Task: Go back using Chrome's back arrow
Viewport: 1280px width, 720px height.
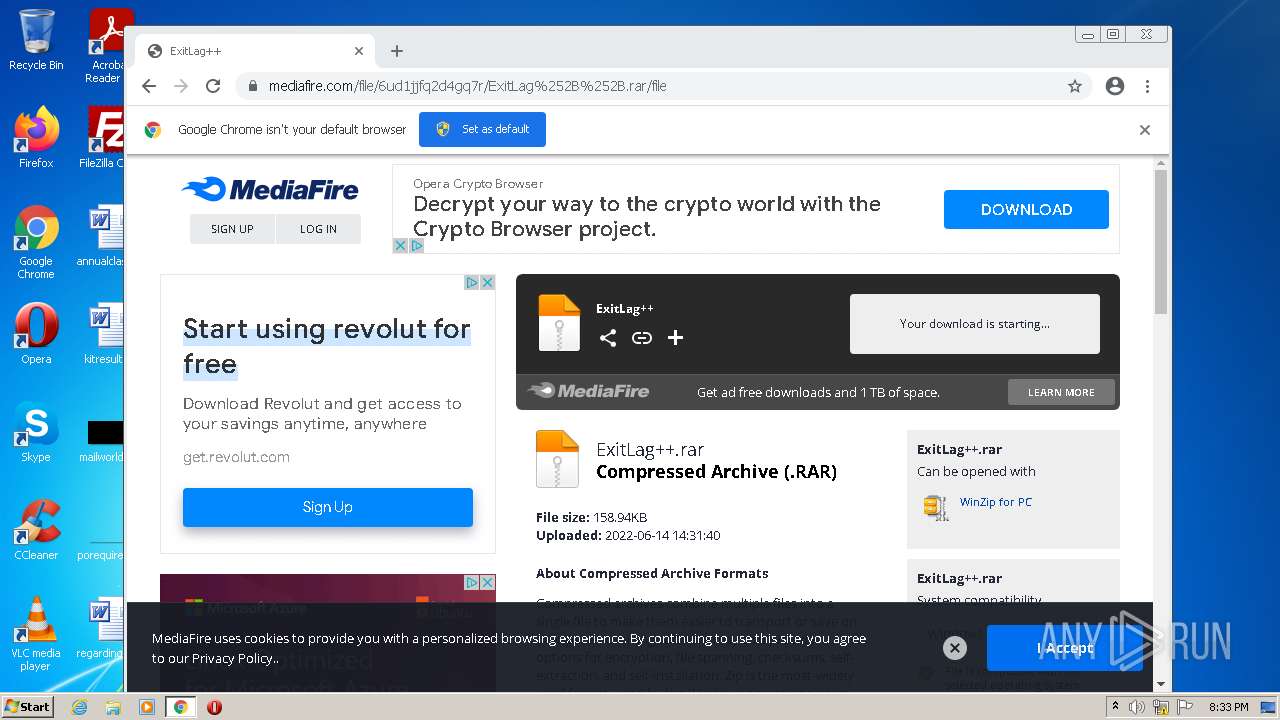Action: [149, 86]
